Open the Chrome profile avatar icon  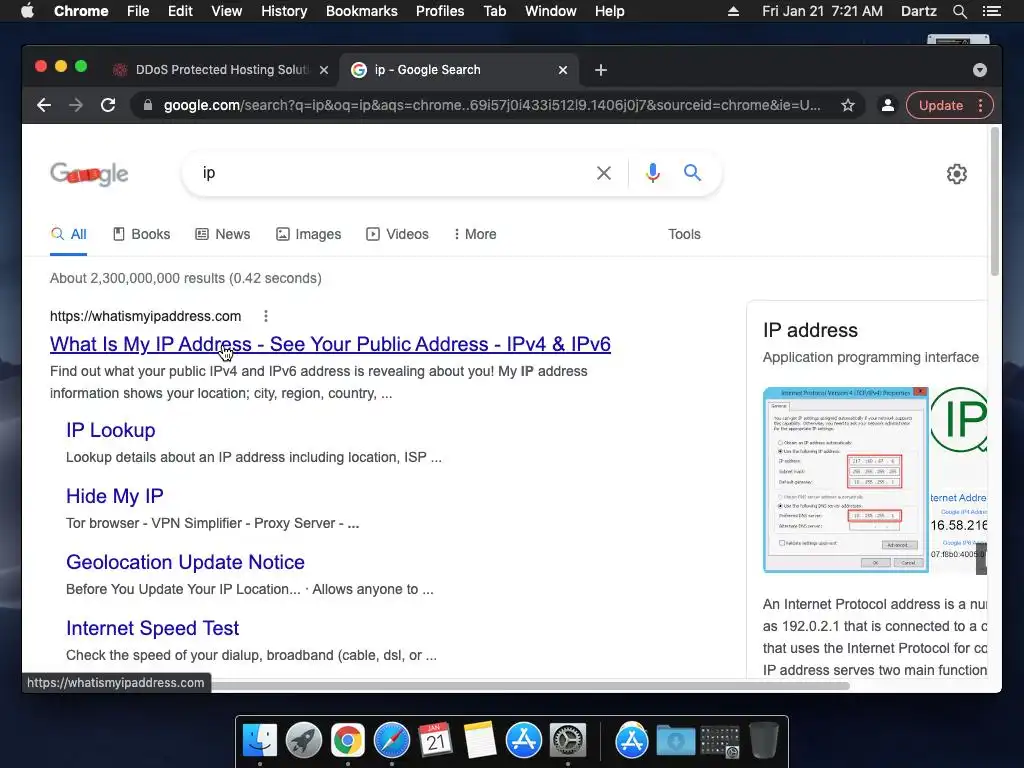888,105
